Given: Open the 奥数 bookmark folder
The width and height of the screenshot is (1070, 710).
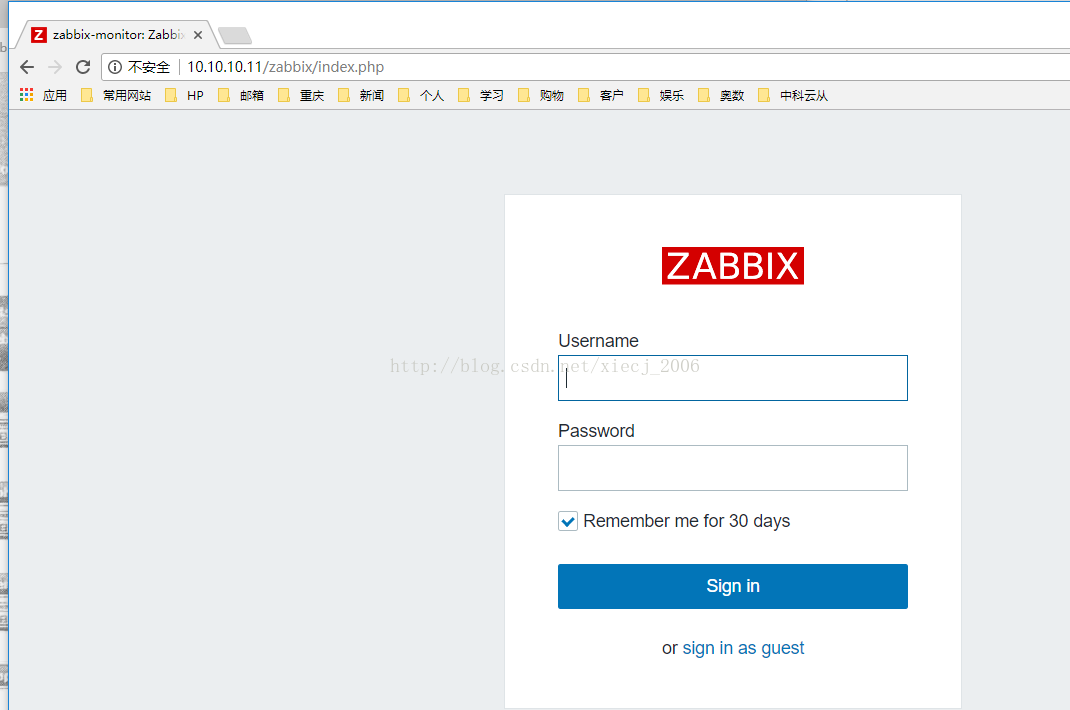Looking at the screenshot, I should (x=721, y=96).
